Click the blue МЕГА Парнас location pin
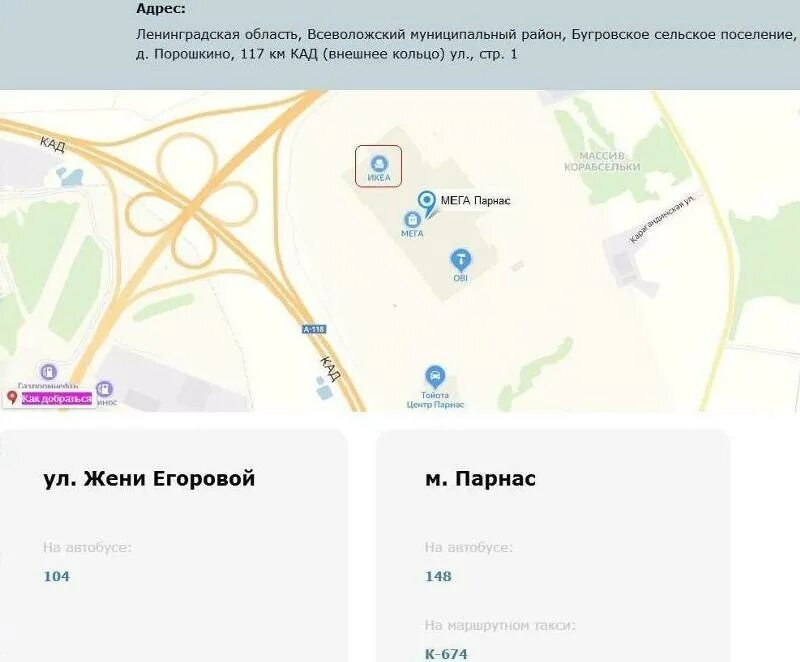The height and width of the screenshot is (662, 800). pos(426,202)
